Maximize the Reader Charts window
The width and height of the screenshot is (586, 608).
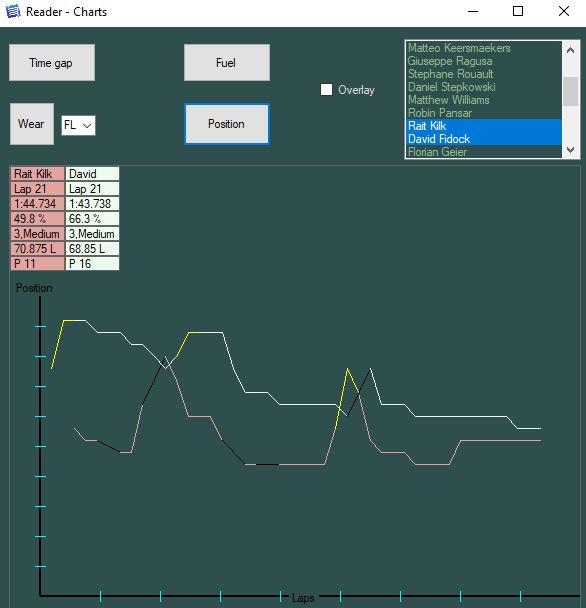pos(518,11)
